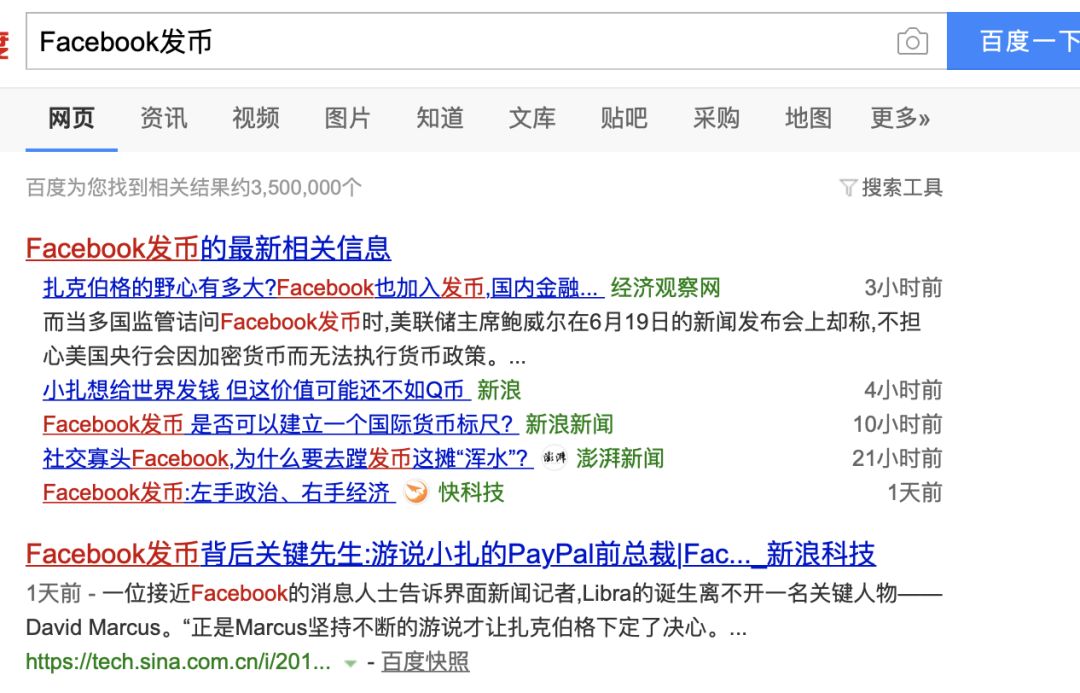Go to the 贴吧 tab

623,118
